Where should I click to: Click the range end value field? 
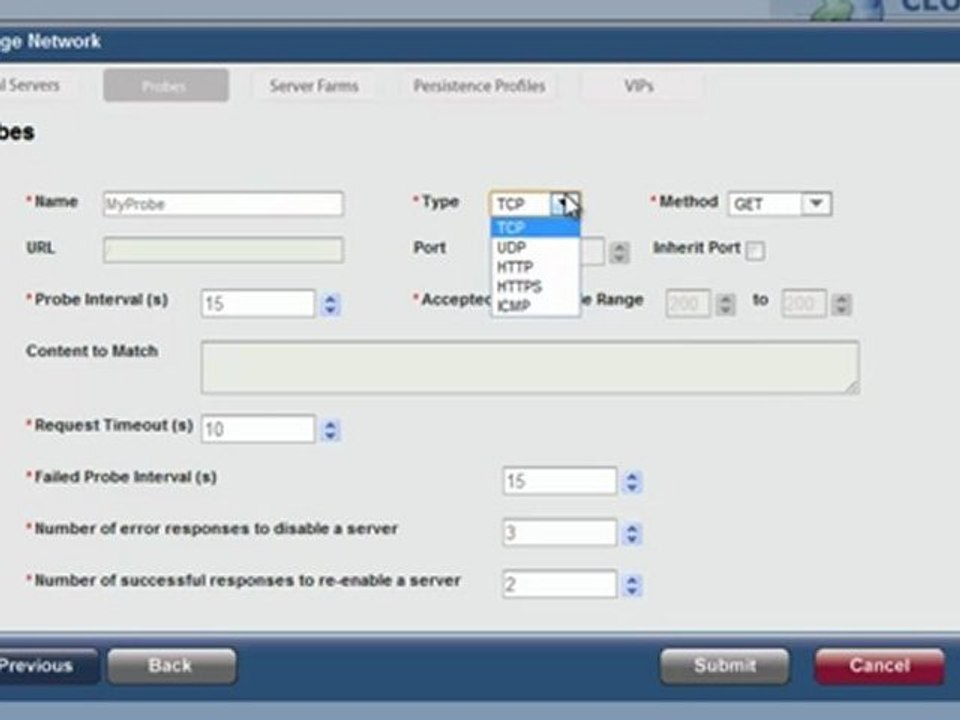(x=804, y=304)
